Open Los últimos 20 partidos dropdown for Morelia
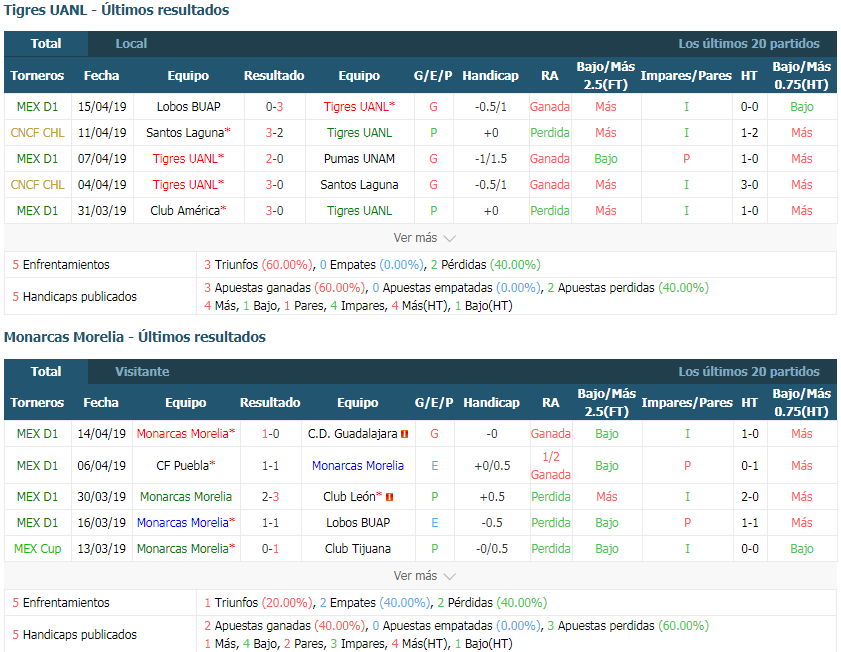Viewport: 841px width, 652px height. coord(749,371)
